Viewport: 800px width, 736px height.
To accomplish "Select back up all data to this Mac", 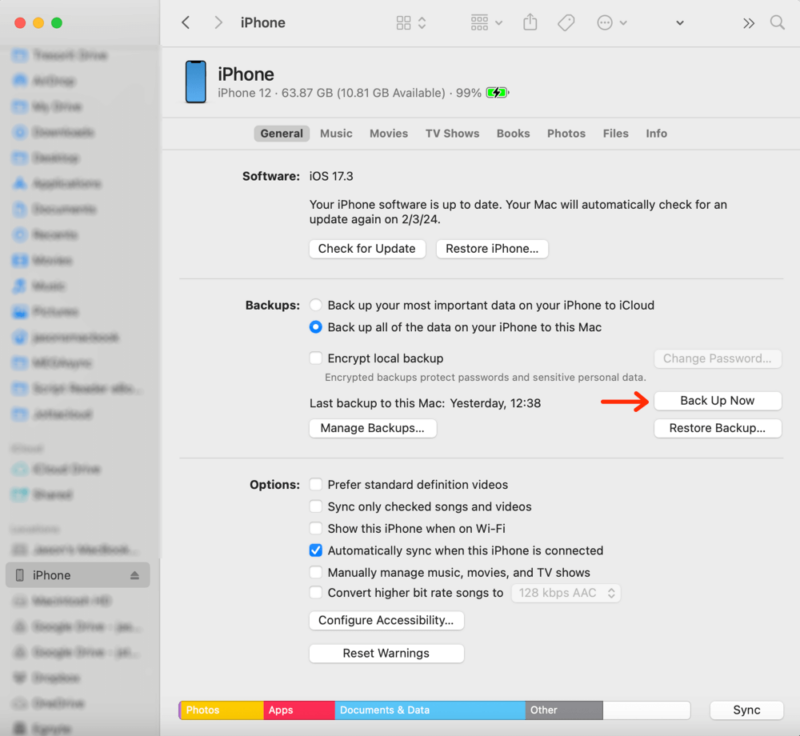I will [316, 327].
